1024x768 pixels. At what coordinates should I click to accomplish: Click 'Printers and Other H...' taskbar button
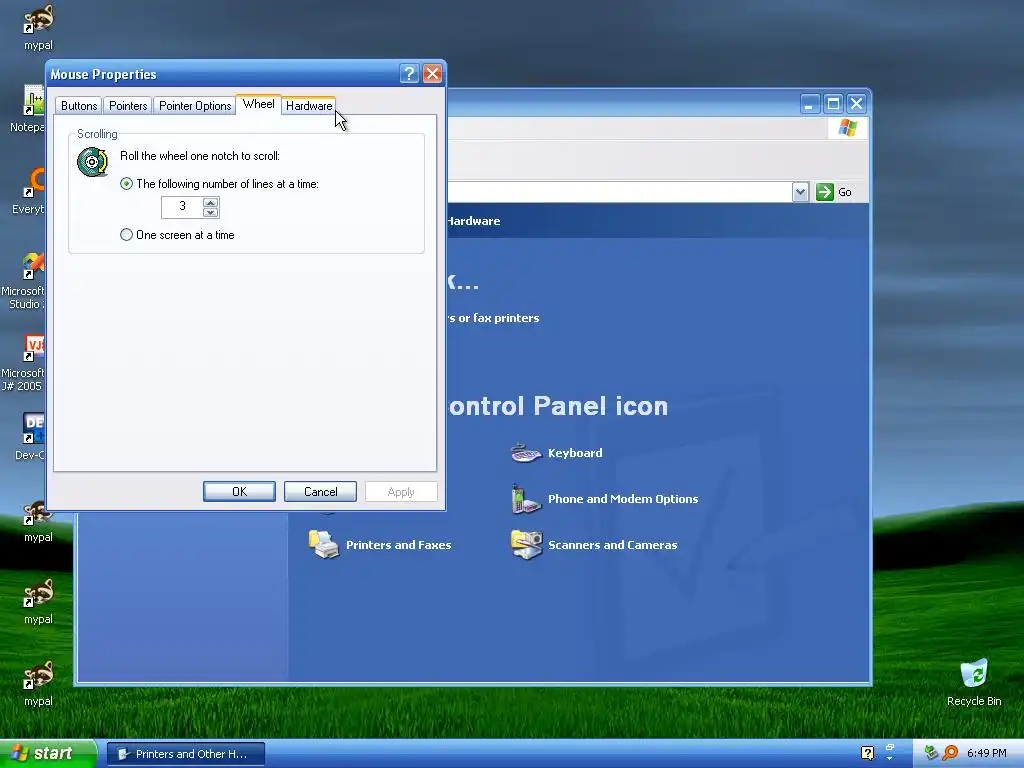(186, 754)
